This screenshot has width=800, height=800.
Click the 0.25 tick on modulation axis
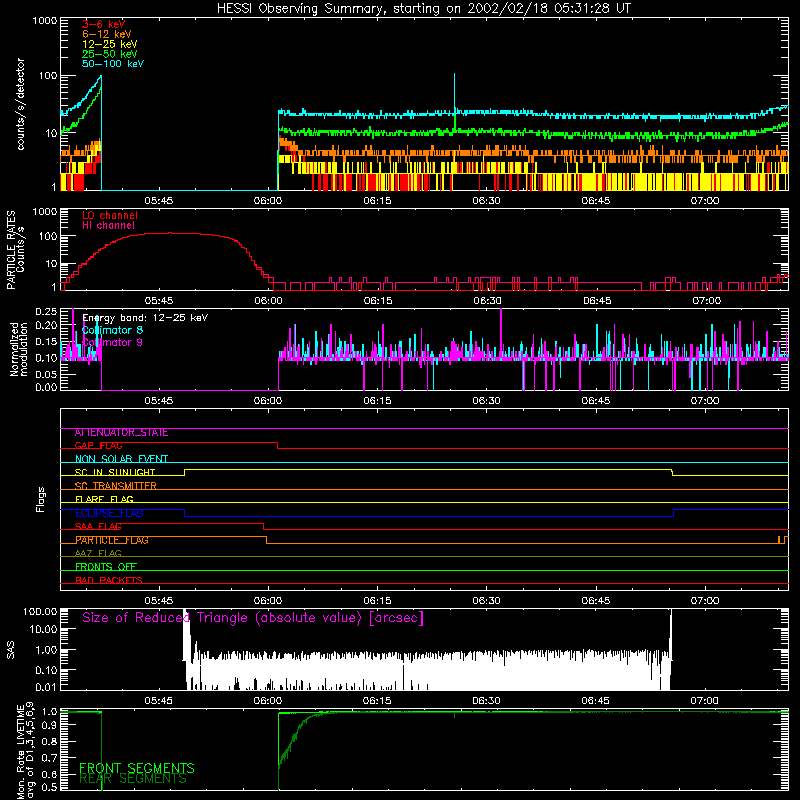[x=46, y=312]
